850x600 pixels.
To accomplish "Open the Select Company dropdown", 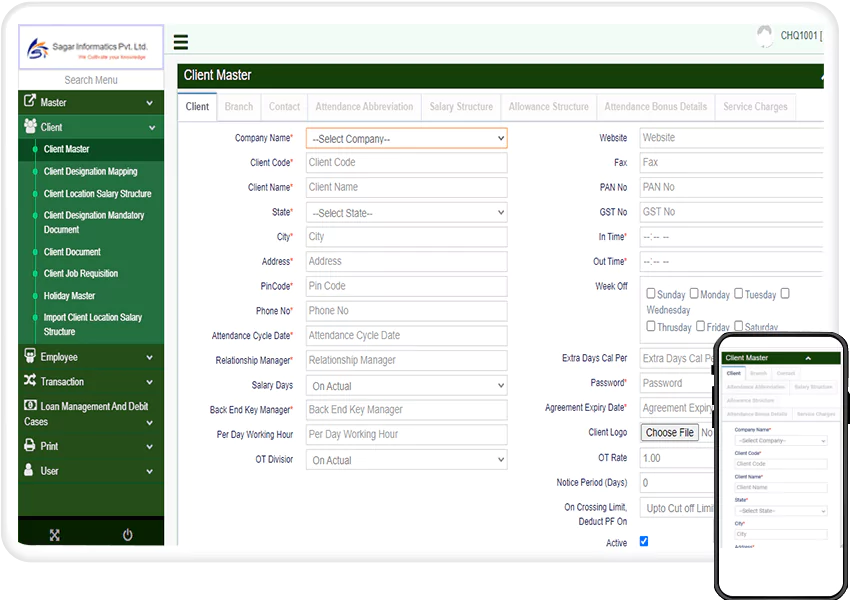I will (406, 139).
